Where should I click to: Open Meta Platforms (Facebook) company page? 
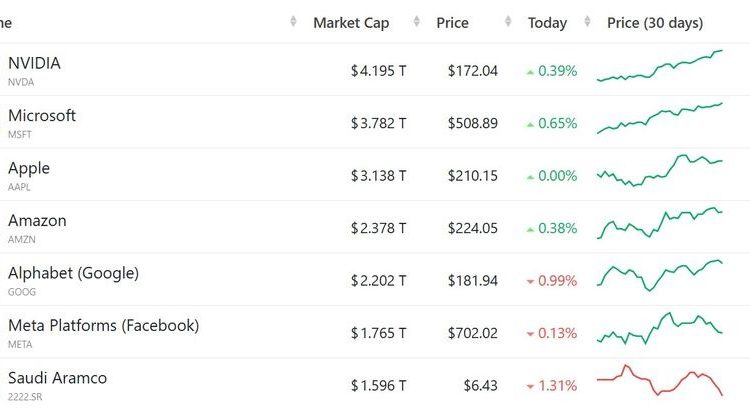pyautogui.click(x=103, y=325)
